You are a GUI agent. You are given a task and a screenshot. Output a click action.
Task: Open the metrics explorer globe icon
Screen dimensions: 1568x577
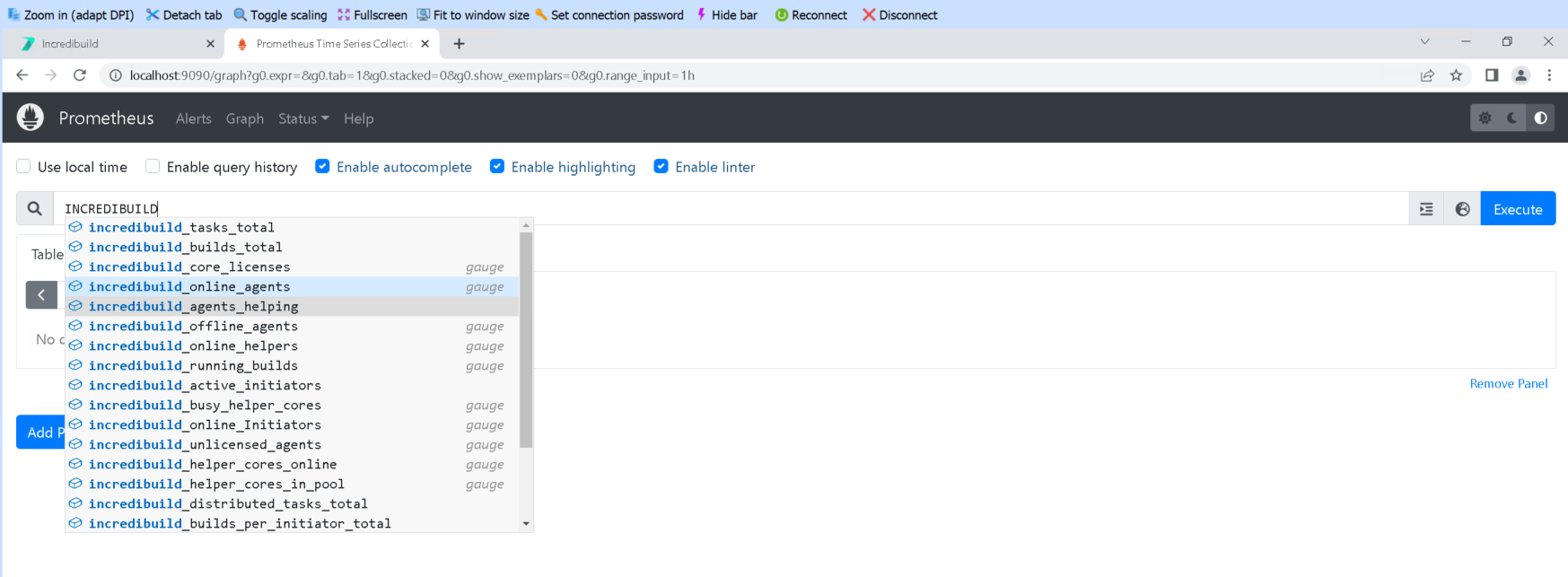(x=1462, y=209)
